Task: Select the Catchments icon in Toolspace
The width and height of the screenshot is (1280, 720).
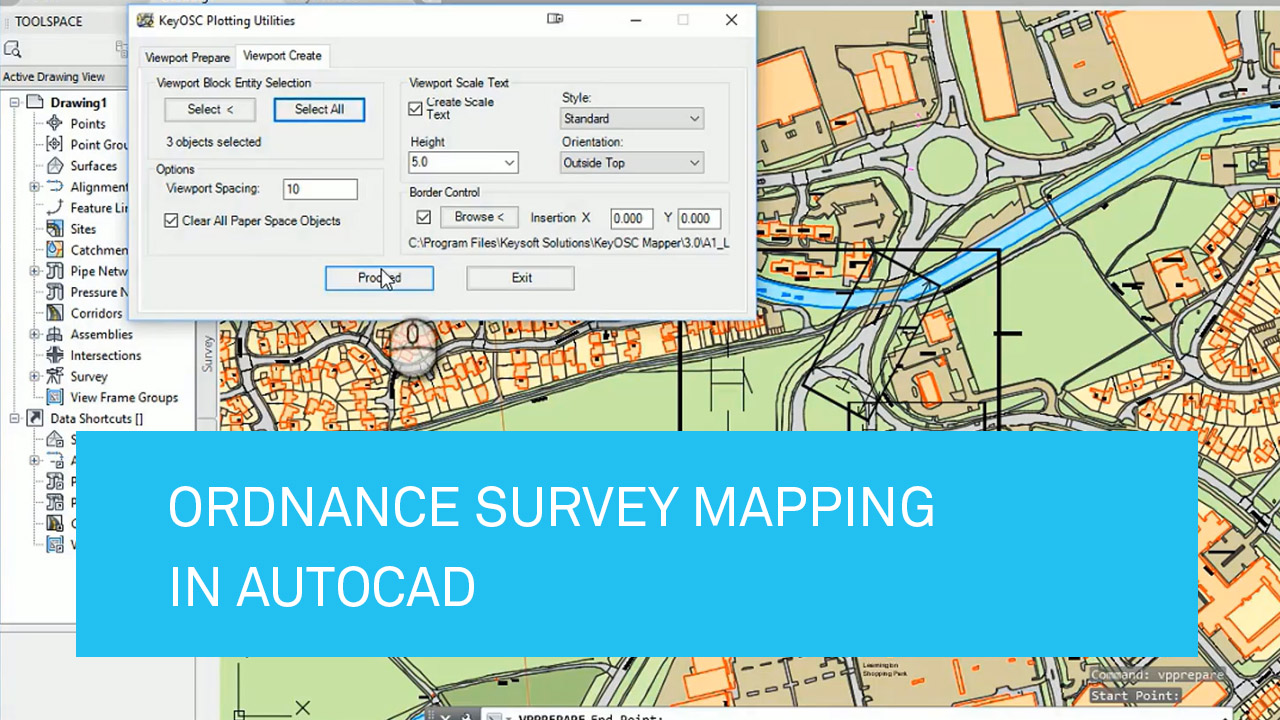Action: tap(55, 250)
